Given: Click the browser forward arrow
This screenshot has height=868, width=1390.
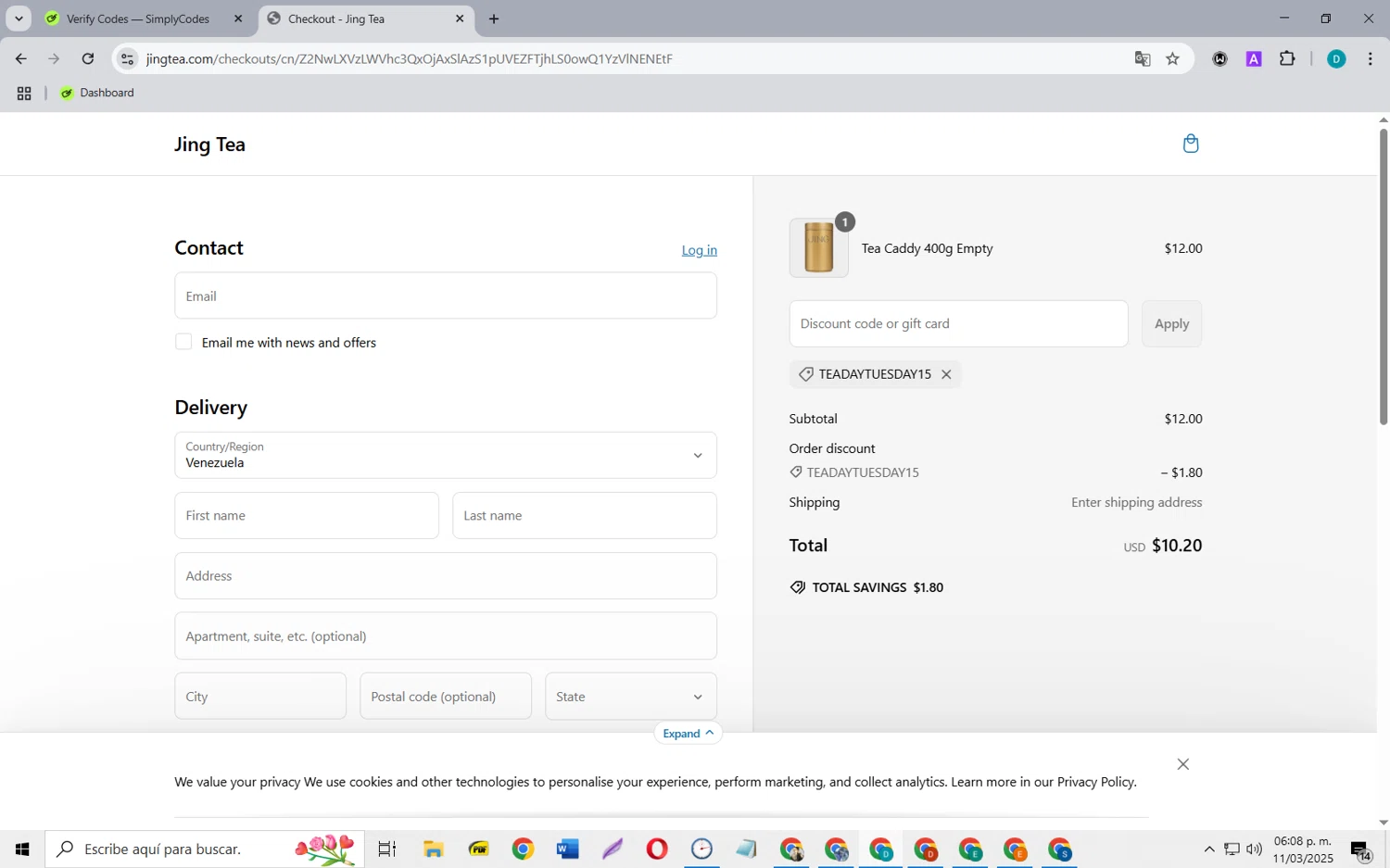Looking at the screenshot, I should click(x=54, y=58).
